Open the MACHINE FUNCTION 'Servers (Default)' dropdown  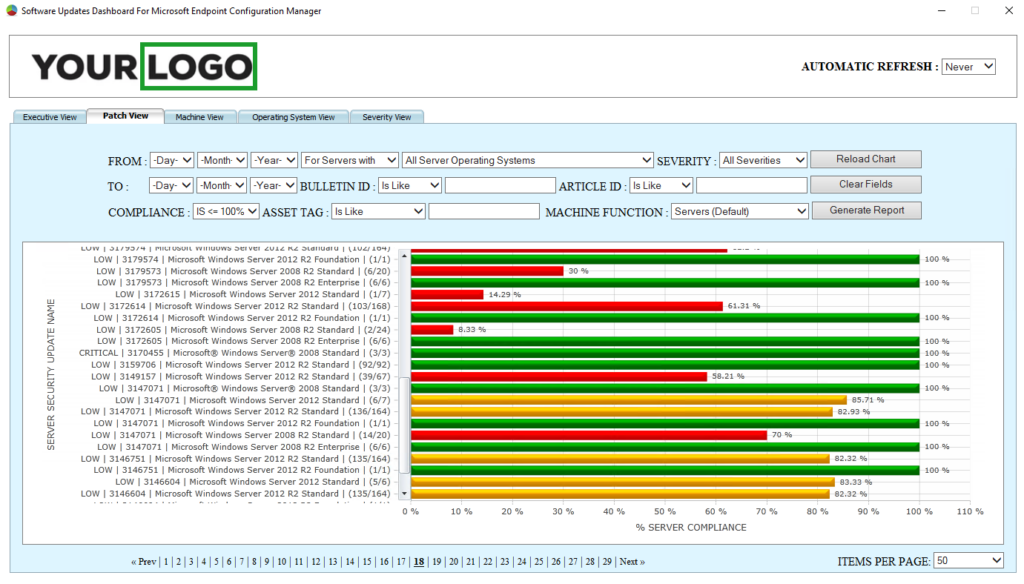[739, 211]
